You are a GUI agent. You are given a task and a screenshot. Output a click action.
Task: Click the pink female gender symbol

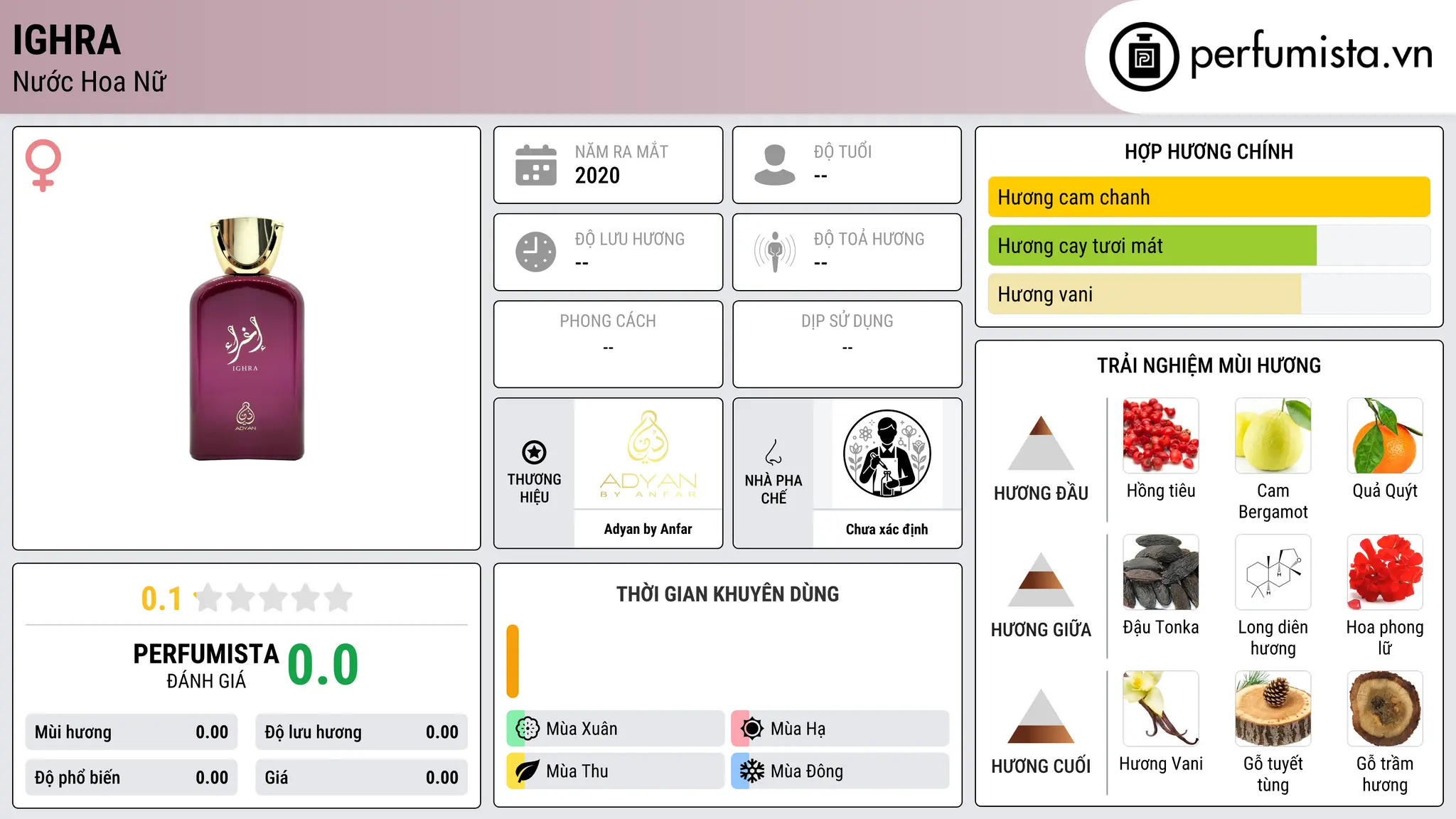click(x=43, y=165)
